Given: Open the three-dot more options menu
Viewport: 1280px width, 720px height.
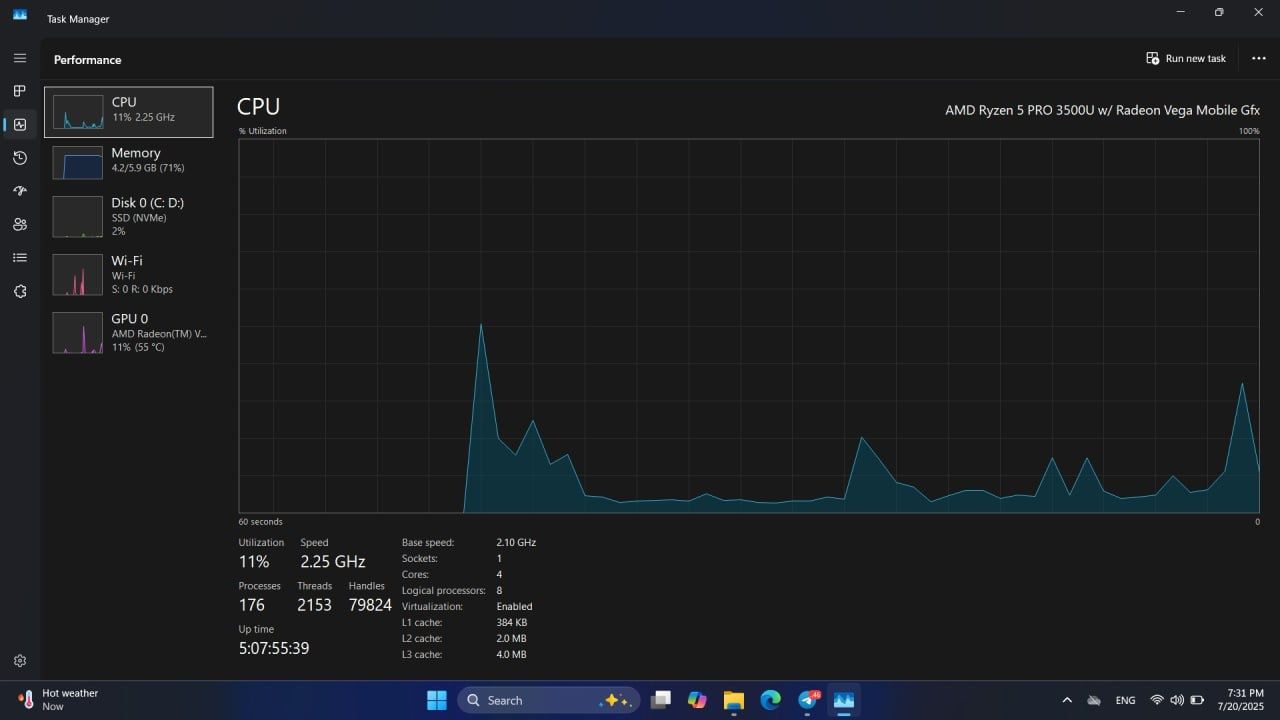Looking at the screenshot, I should point(1259,58).
